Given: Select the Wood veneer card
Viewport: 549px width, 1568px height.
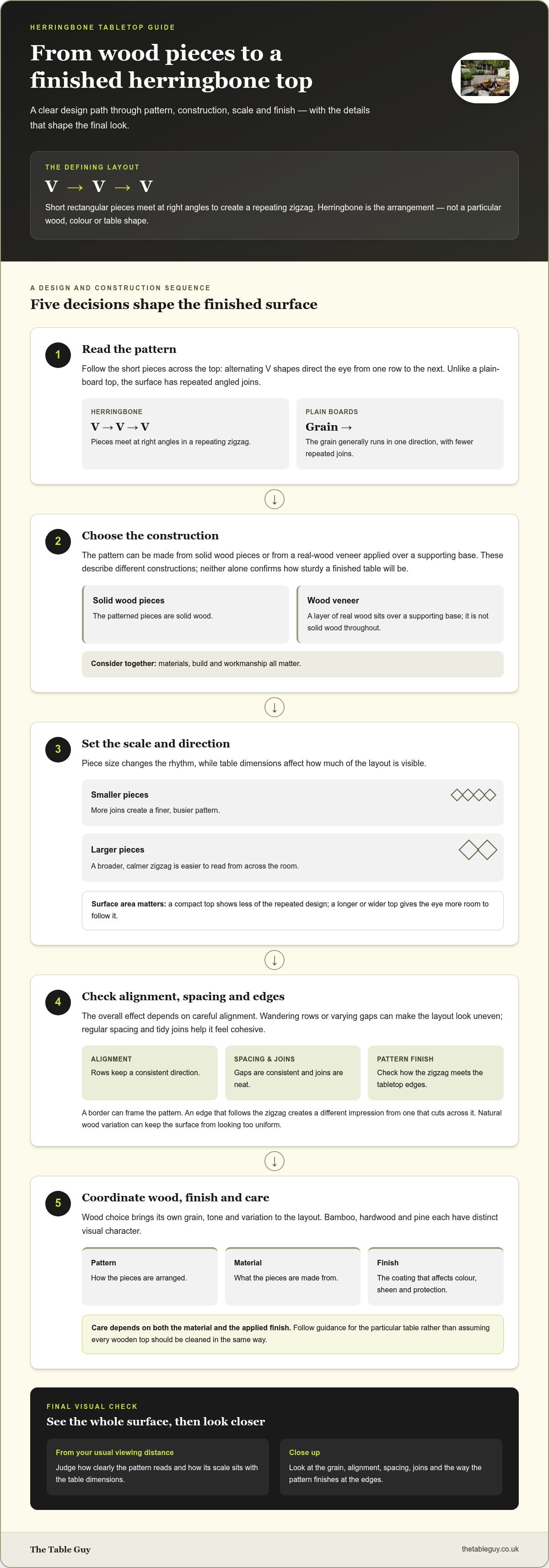Looking at the screenshot, I should 400,614.
